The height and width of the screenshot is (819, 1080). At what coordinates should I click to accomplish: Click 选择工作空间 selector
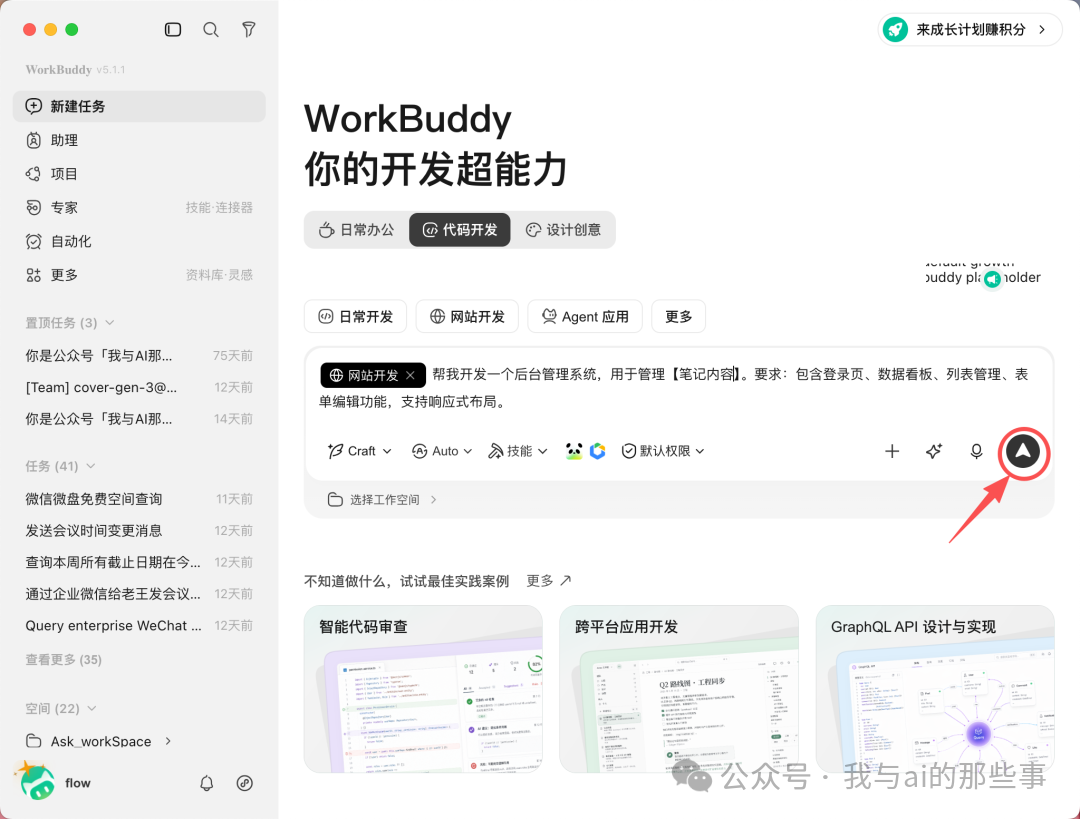point(382,499)
